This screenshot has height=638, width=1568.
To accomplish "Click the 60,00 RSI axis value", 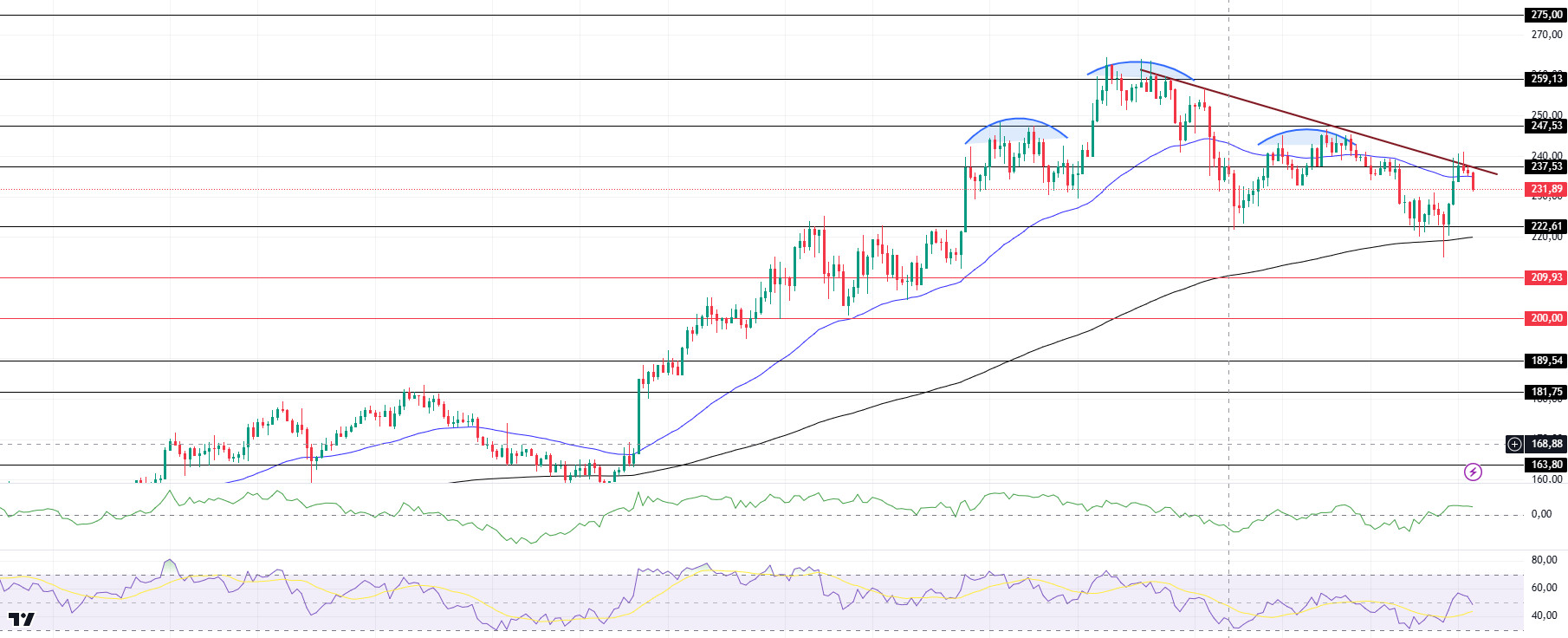I will pos(1544,588).
